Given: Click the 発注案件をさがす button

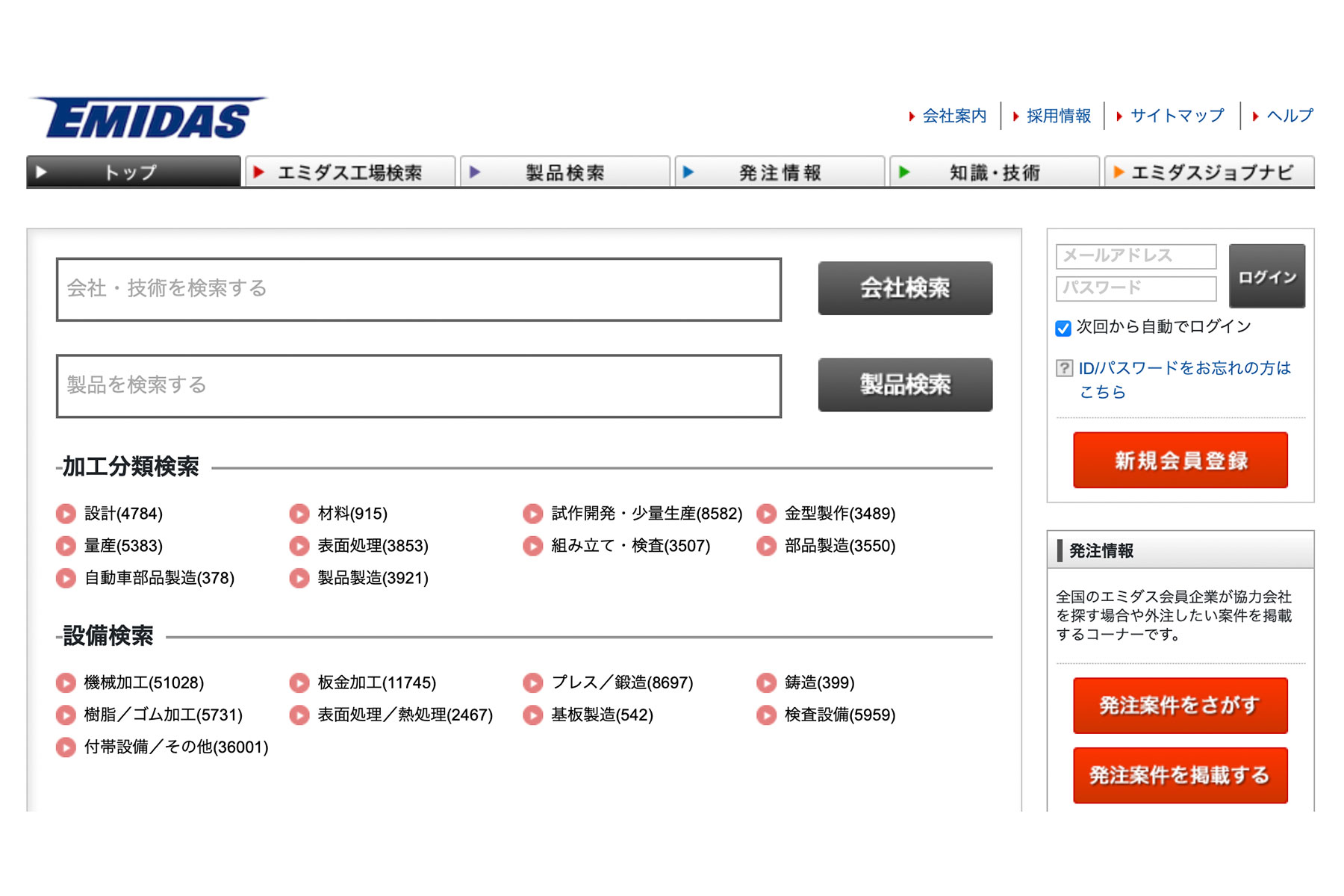Looking at the screenshot, I should [x=1180, y=705].
